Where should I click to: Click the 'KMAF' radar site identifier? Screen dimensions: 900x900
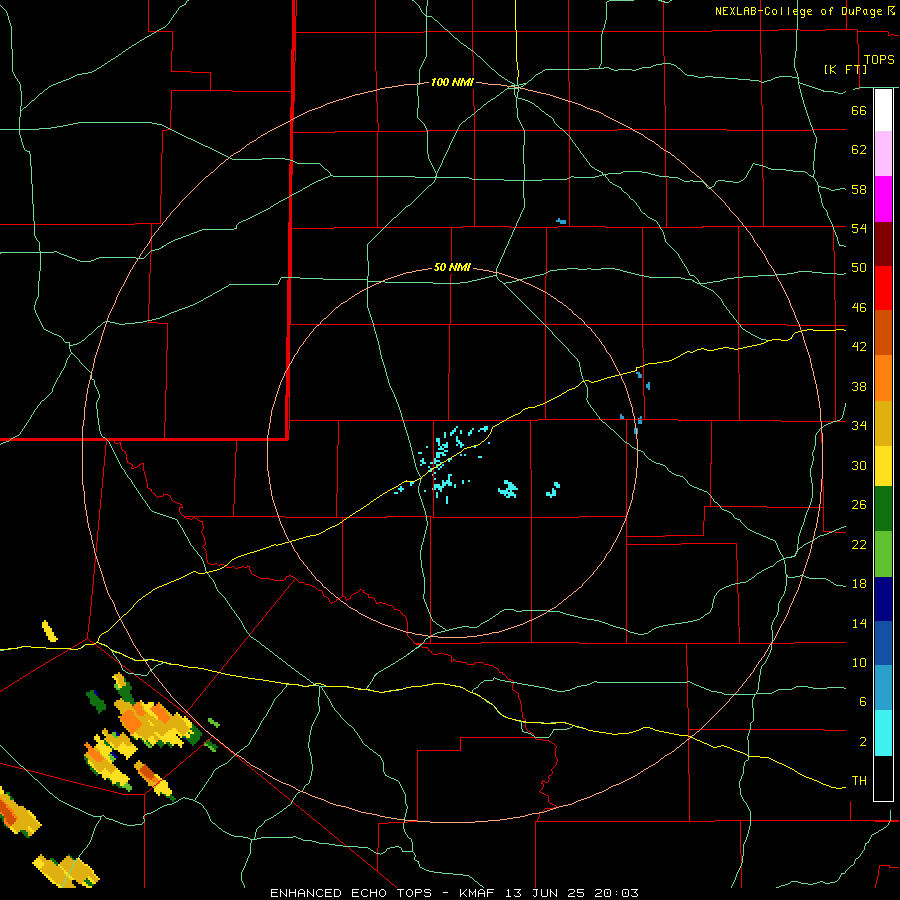point(479,893)
